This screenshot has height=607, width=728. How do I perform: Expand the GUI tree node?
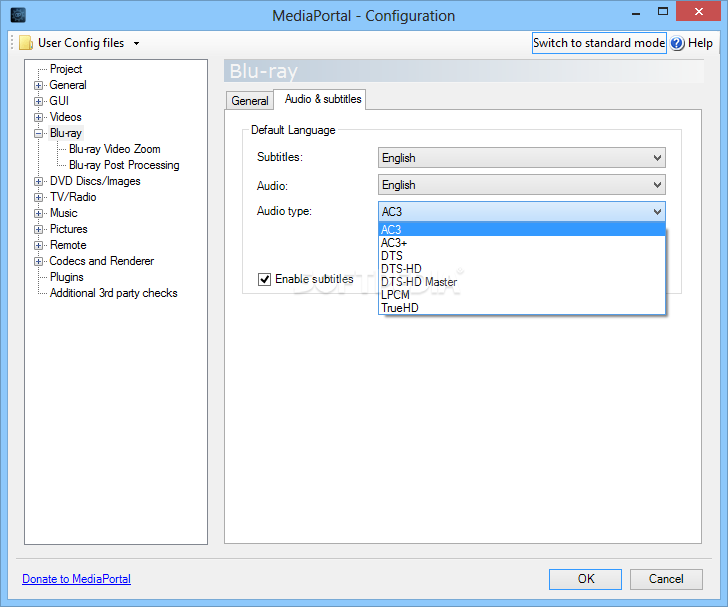tap(39, 101)
